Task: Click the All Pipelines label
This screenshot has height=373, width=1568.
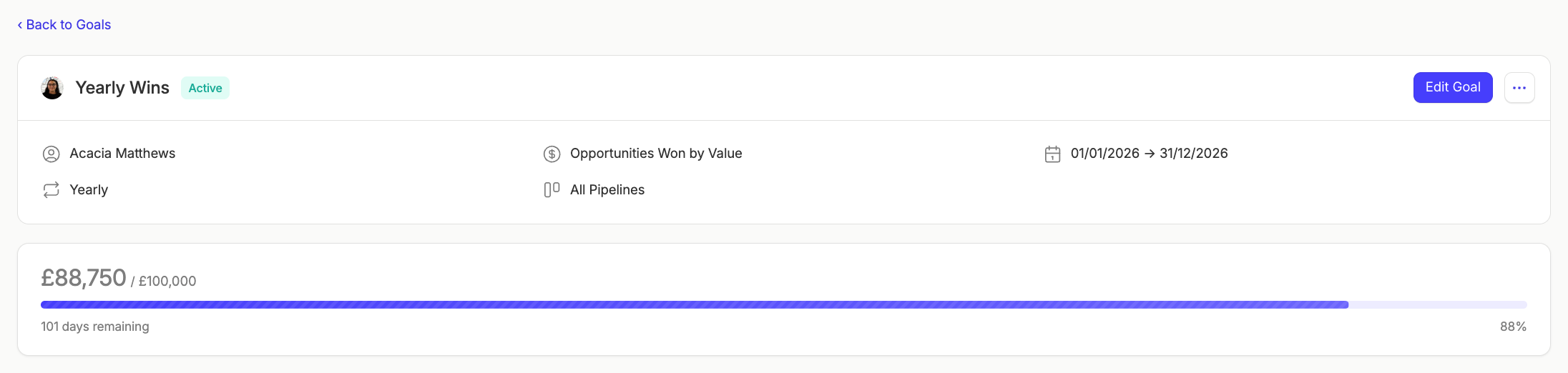Action: point(607,190)
